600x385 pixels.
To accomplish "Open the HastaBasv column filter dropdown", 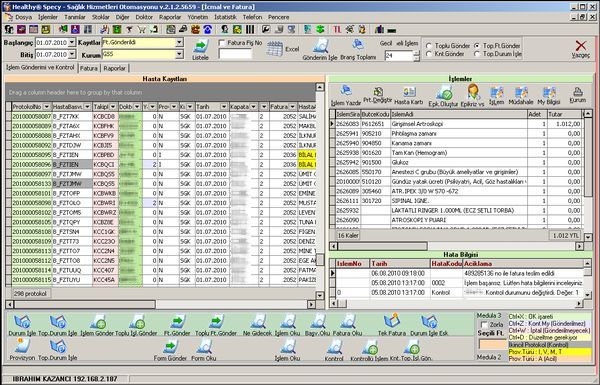I will pyautogui.click(x=87, y=107).
